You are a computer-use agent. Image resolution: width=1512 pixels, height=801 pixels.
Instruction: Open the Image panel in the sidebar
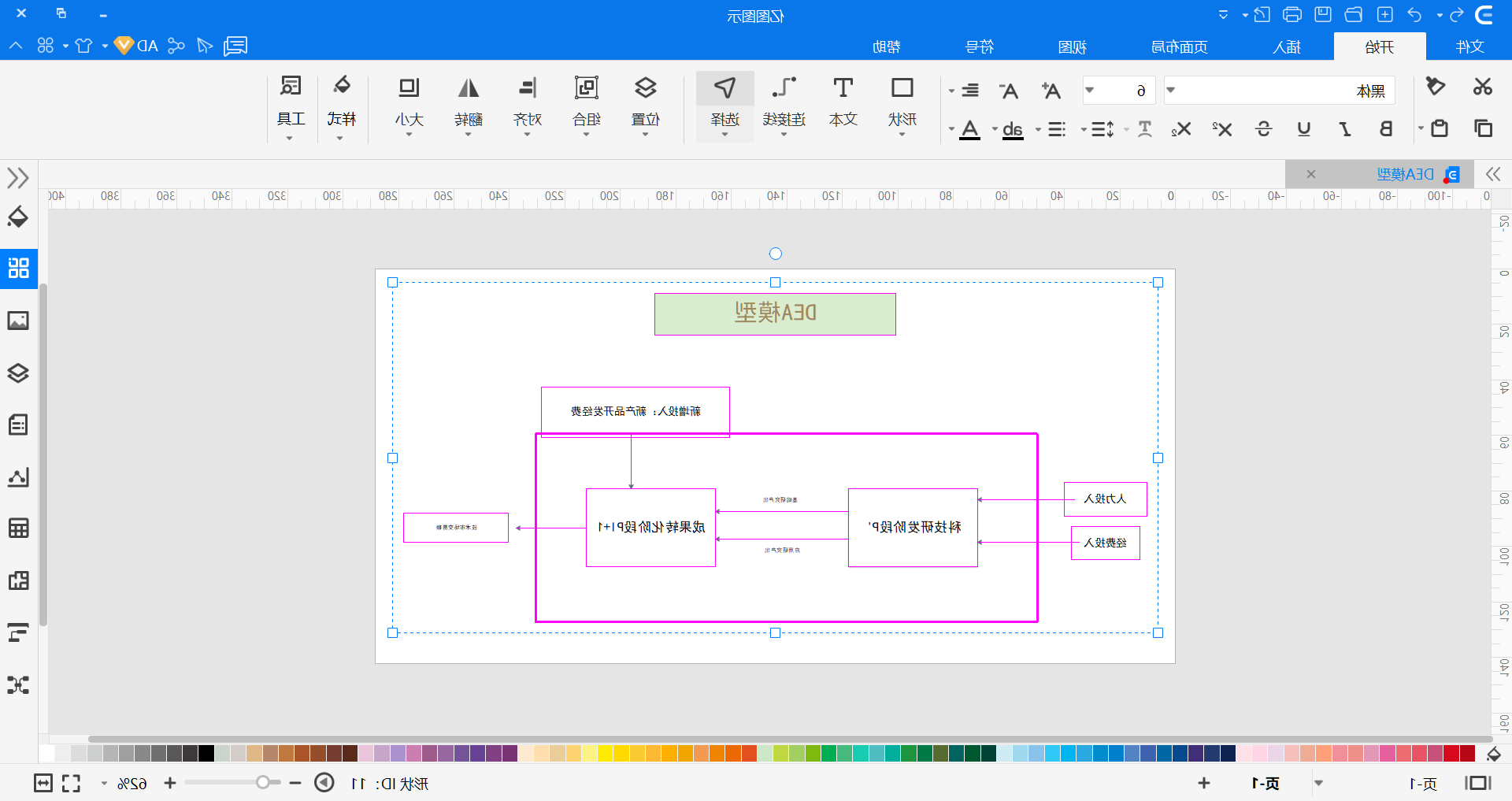point(19,321)
